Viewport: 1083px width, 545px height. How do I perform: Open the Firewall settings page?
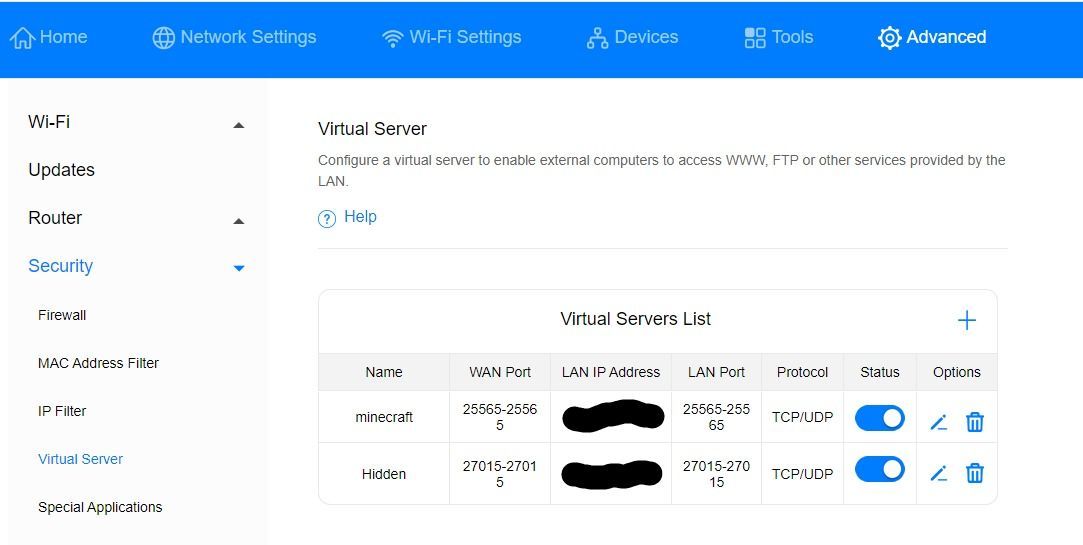[62, 315]
